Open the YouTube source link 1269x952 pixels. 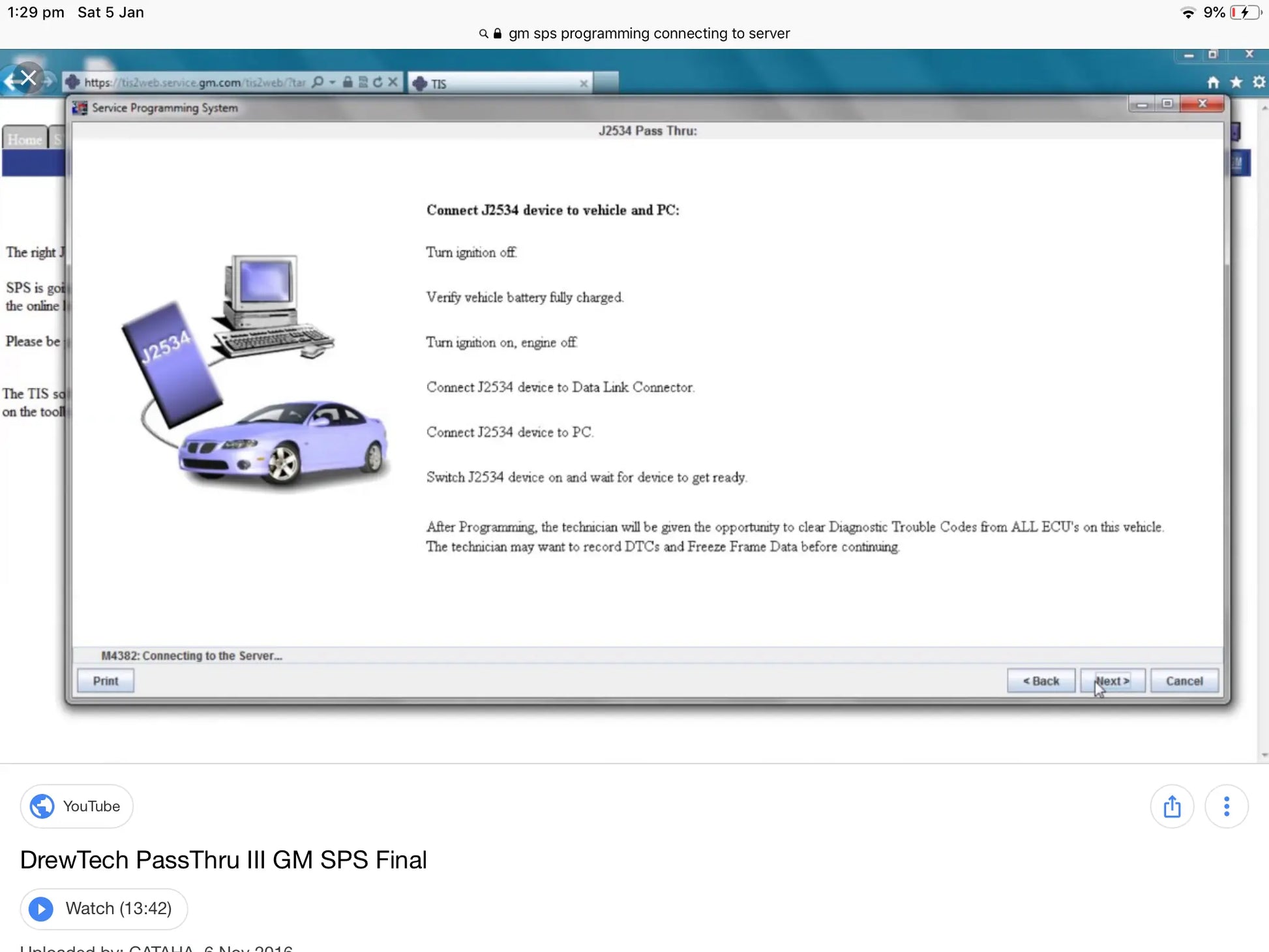click(x=76, y=807)
